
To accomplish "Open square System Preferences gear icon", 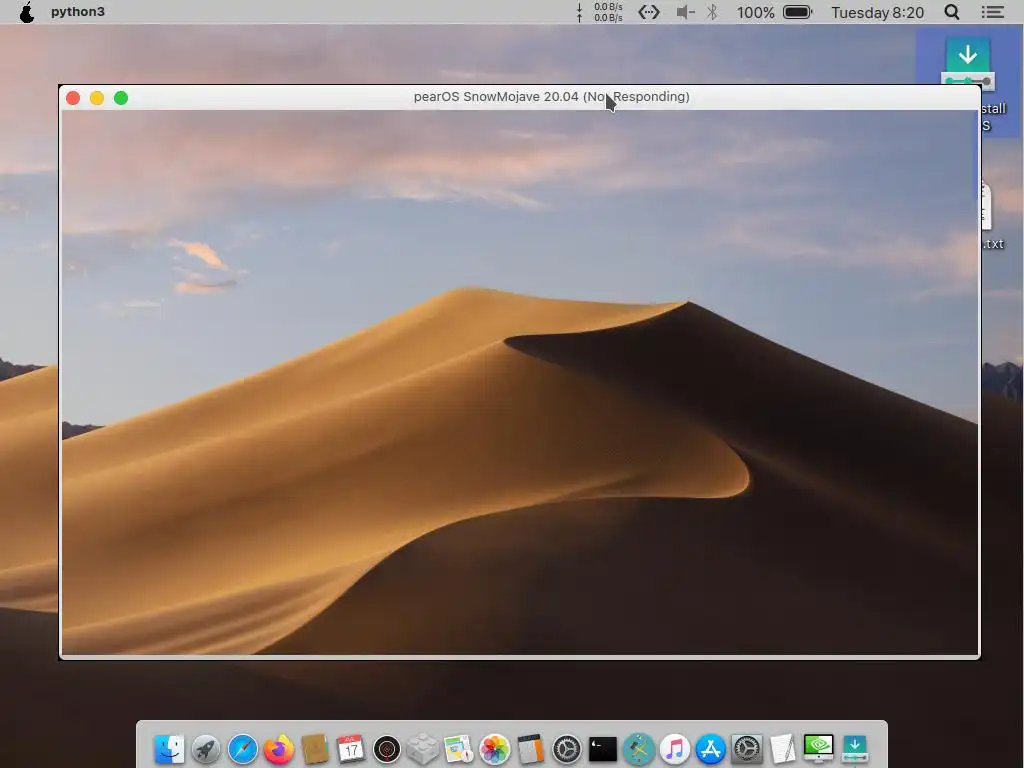I will point(746,748).
